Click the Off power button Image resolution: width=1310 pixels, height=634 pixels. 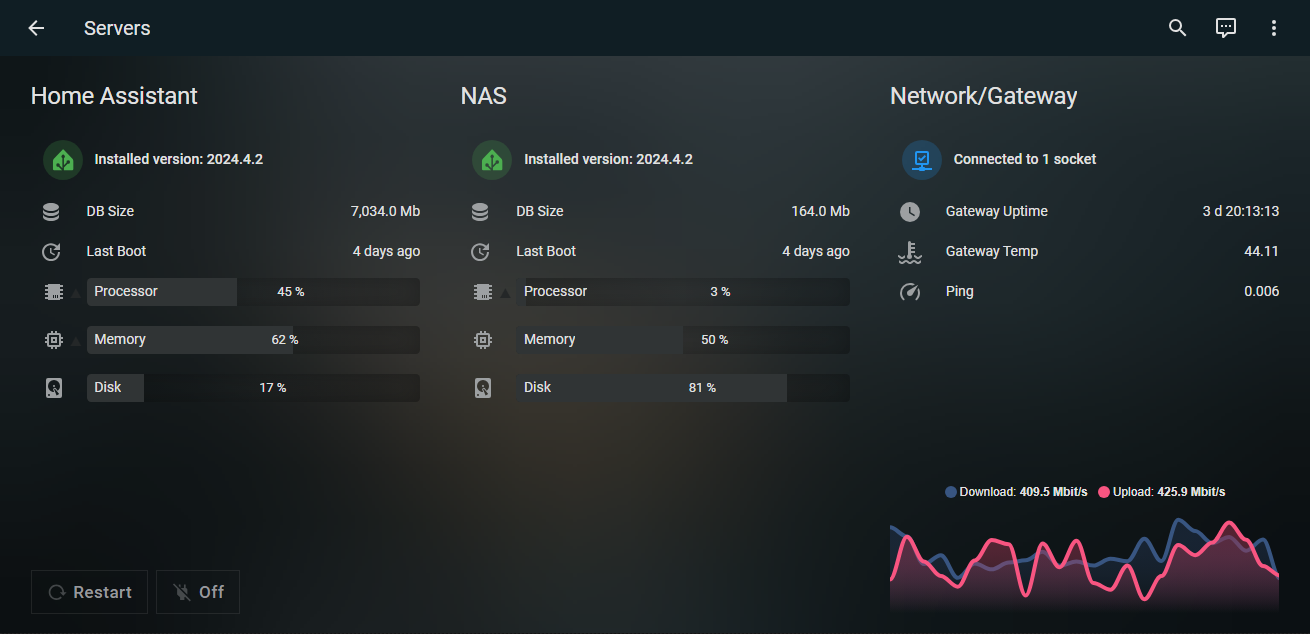pyautogui.click(x=198, y=592)
